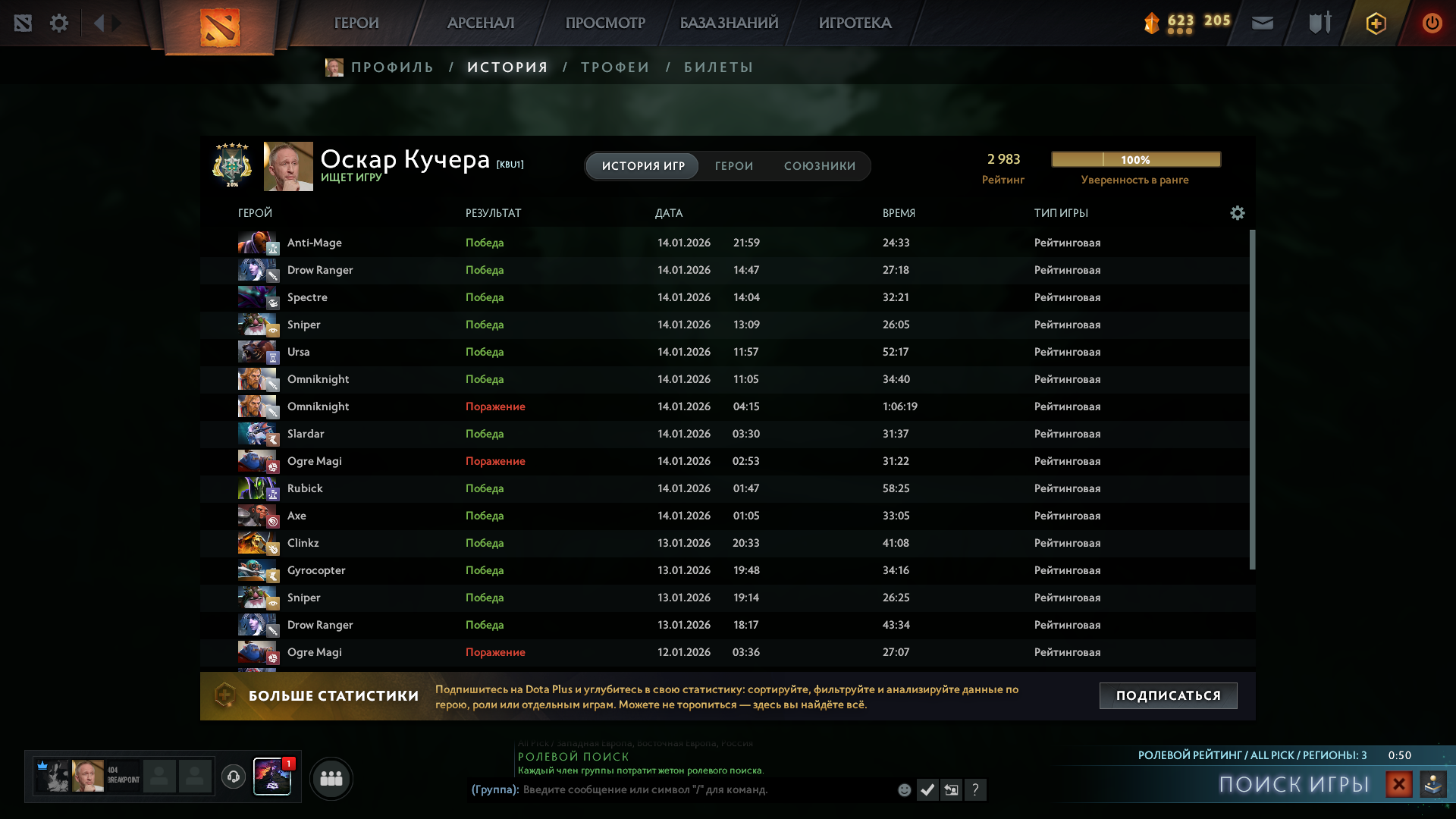Viewport: 1456px width, 819px height.
Task: Go back with the left arrow
Action: (x=99, y=24)
